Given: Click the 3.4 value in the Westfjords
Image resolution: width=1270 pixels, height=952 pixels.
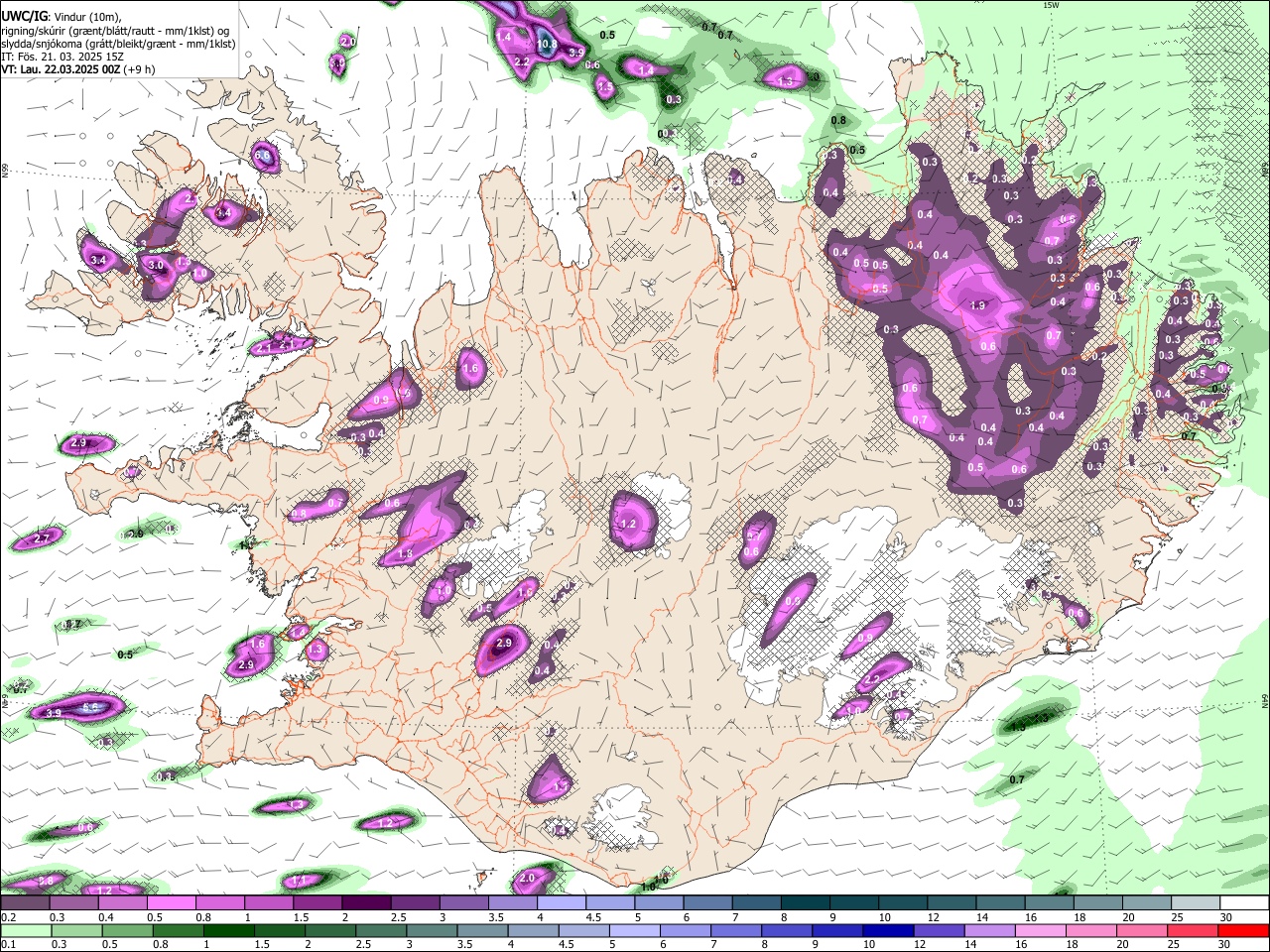Looking at the screenshot, I should coord(97,260).
